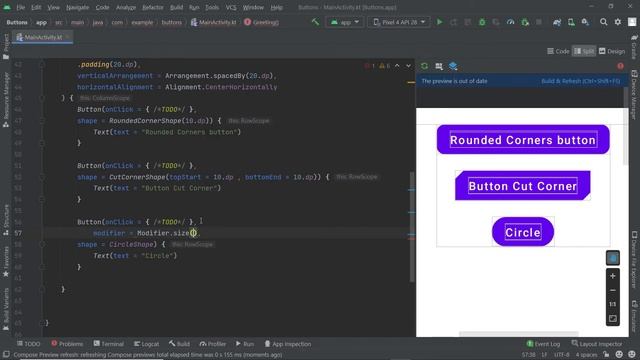Click the Zoom to Fit preview icon
Image resolution: width=640 pixels, height=360 pixels.
pos(613,318)
